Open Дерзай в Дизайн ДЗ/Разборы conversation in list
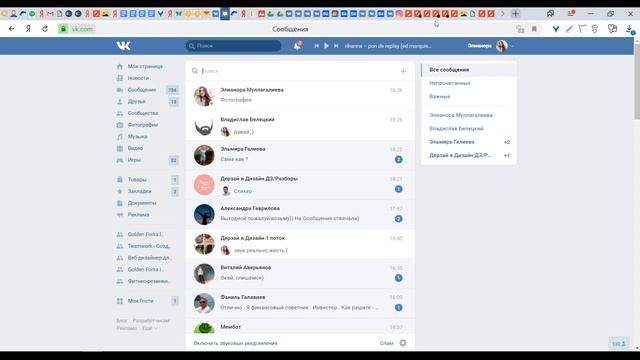 pos(300,184)
